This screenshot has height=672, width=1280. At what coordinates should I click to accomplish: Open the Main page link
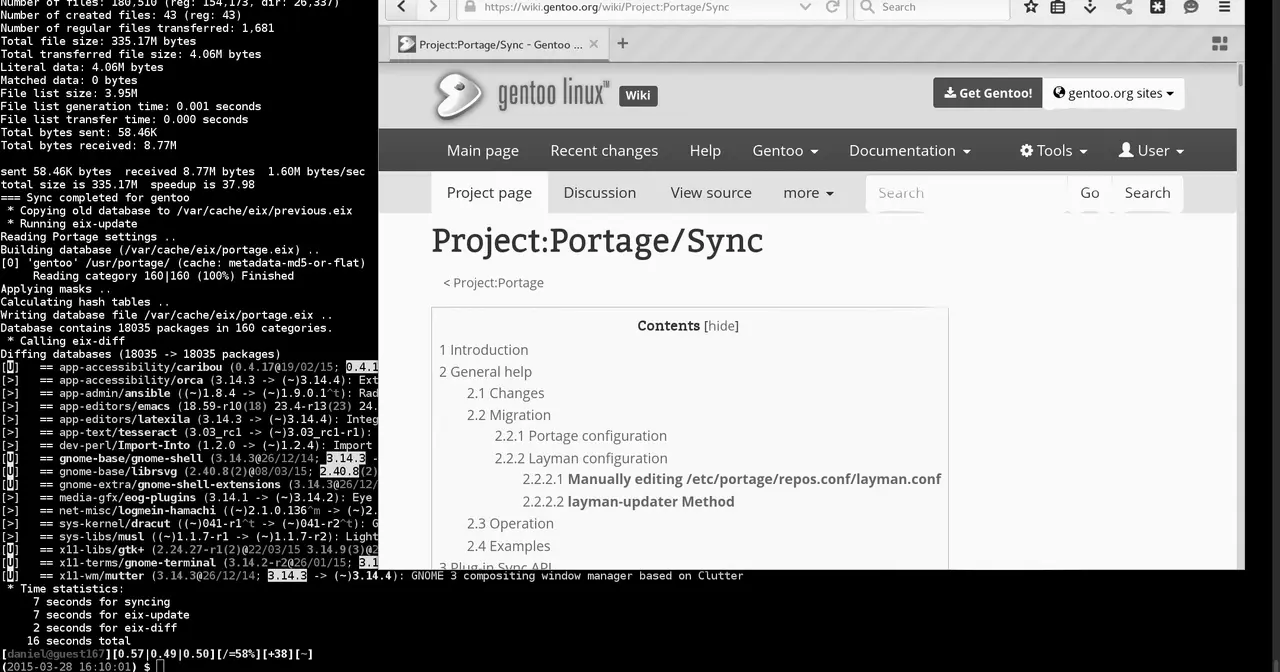[483, 150]
